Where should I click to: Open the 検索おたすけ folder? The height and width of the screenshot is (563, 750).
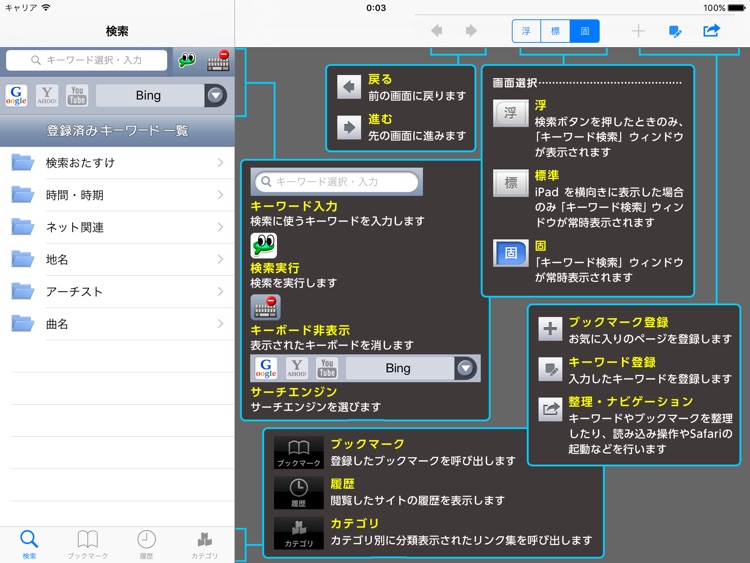[x=117, y=163]
